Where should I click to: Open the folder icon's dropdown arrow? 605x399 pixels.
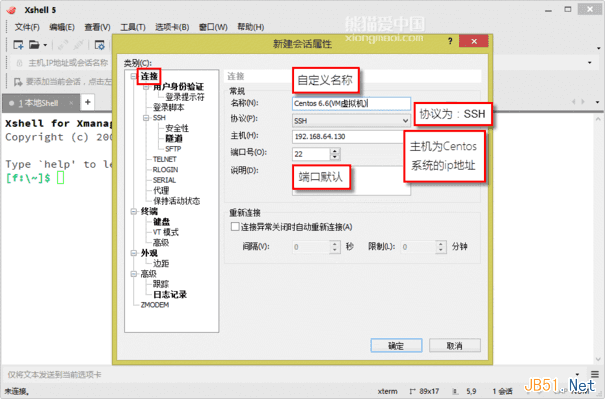(x=45, y=45)
